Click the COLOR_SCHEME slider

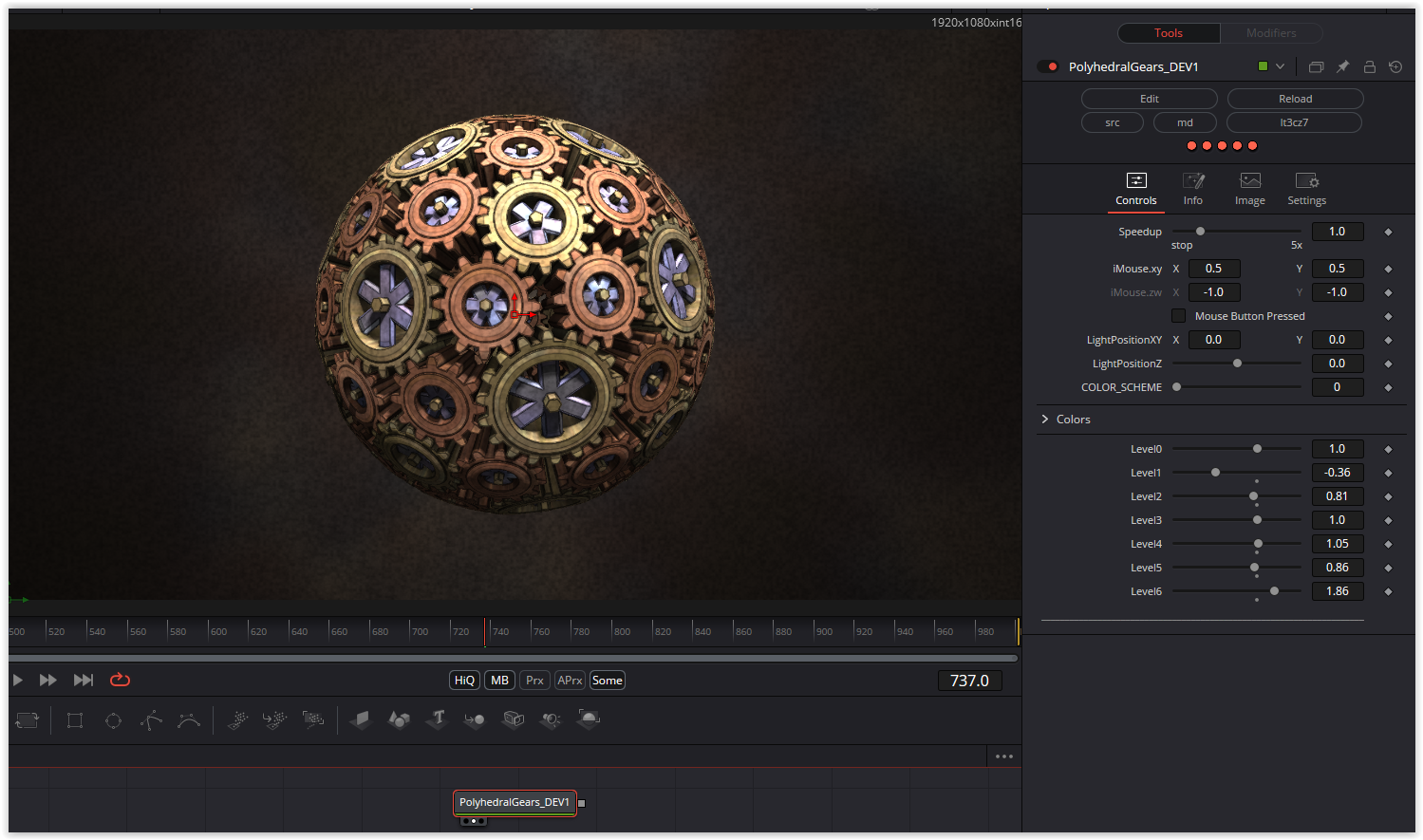click(x=1237, y=387)
